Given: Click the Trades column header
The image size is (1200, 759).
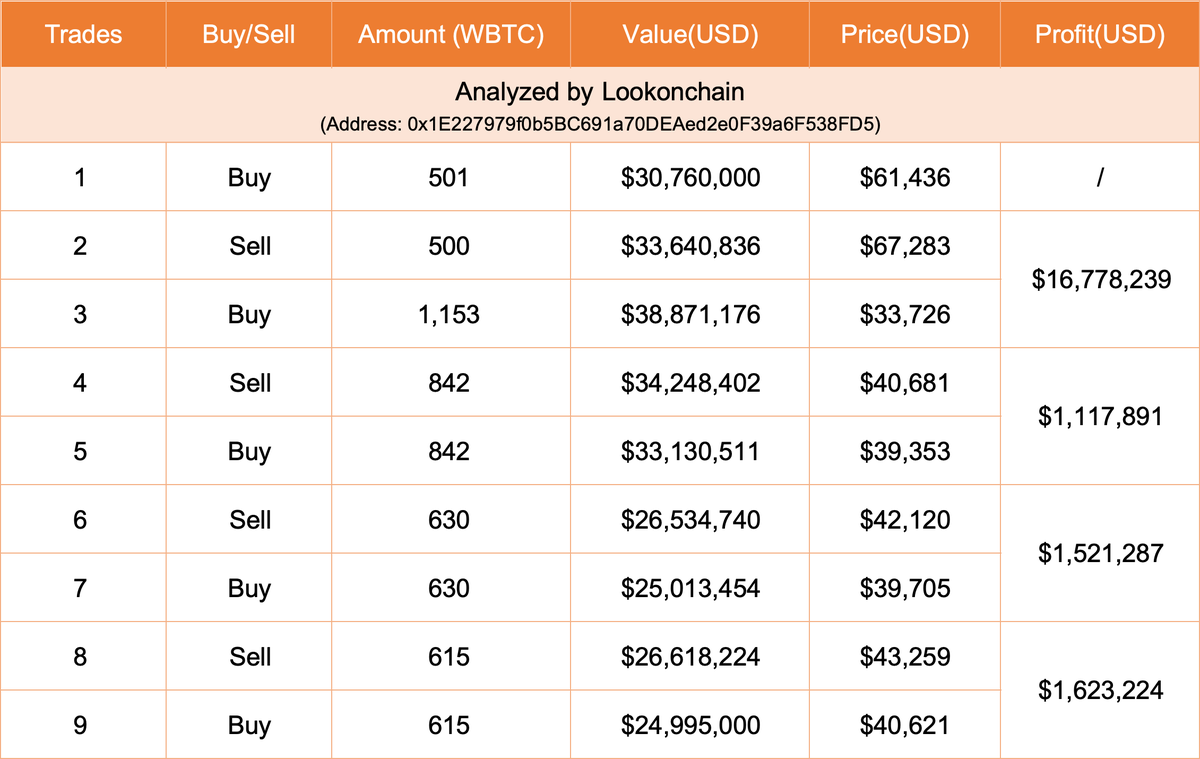Looking at the screenshot, I should [x=84, y=35].
